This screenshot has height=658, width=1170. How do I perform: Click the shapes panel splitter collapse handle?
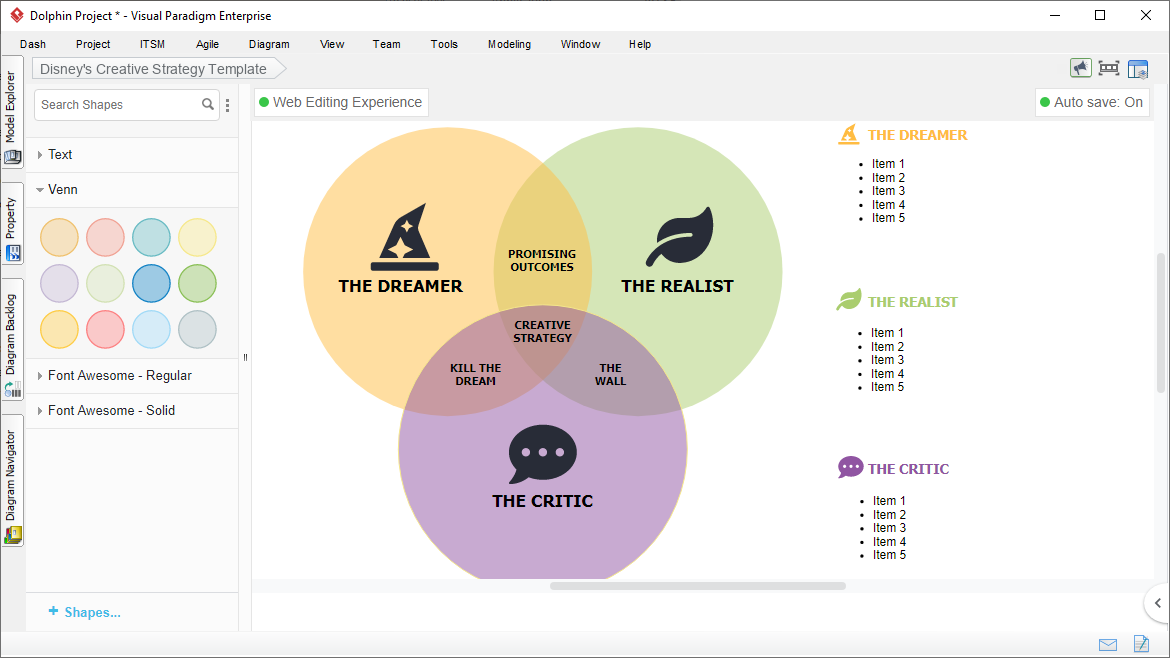point(245,357)
